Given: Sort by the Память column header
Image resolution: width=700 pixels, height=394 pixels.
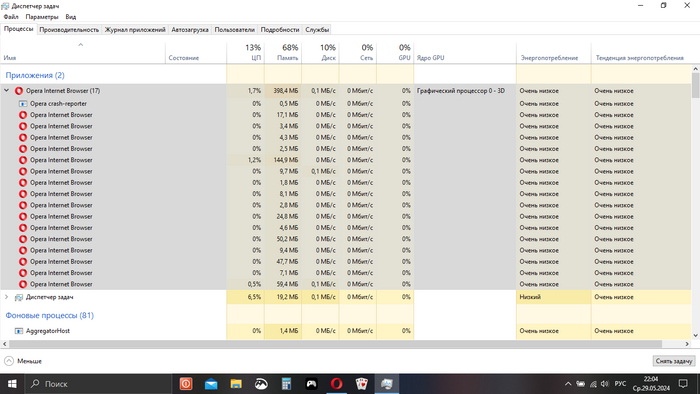Looking at the screenshot, I should pos(283,53).
